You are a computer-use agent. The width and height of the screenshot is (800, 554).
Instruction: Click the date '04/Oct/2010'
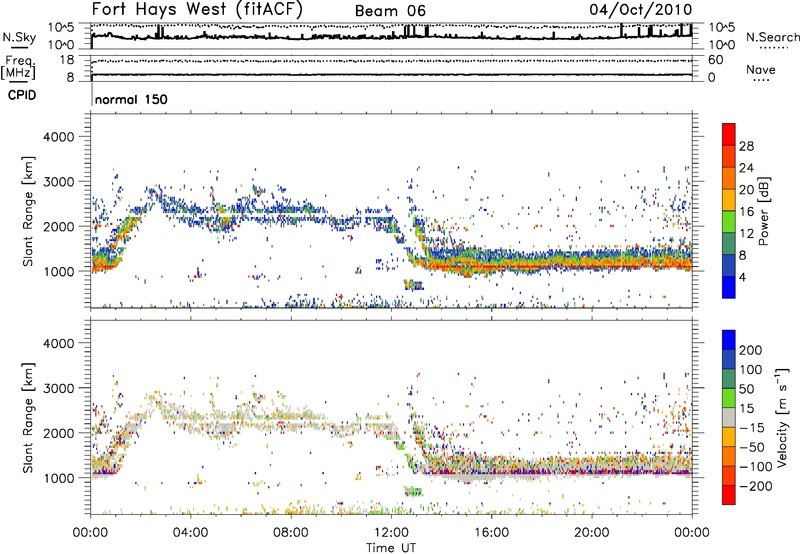click(641, 10)
